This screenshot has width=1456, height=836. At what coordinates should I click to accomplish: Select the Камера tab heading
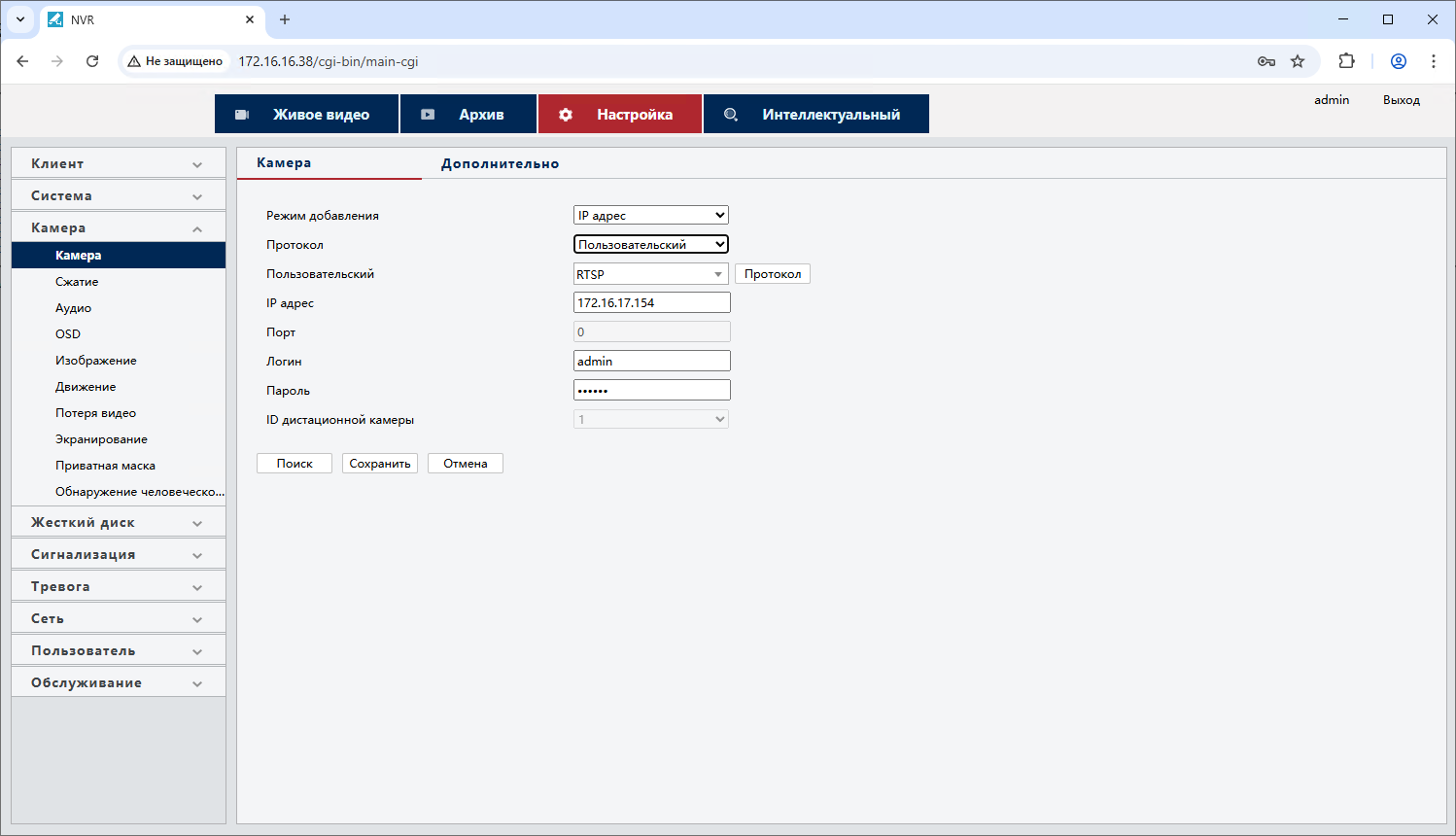(x=284, y=162)
